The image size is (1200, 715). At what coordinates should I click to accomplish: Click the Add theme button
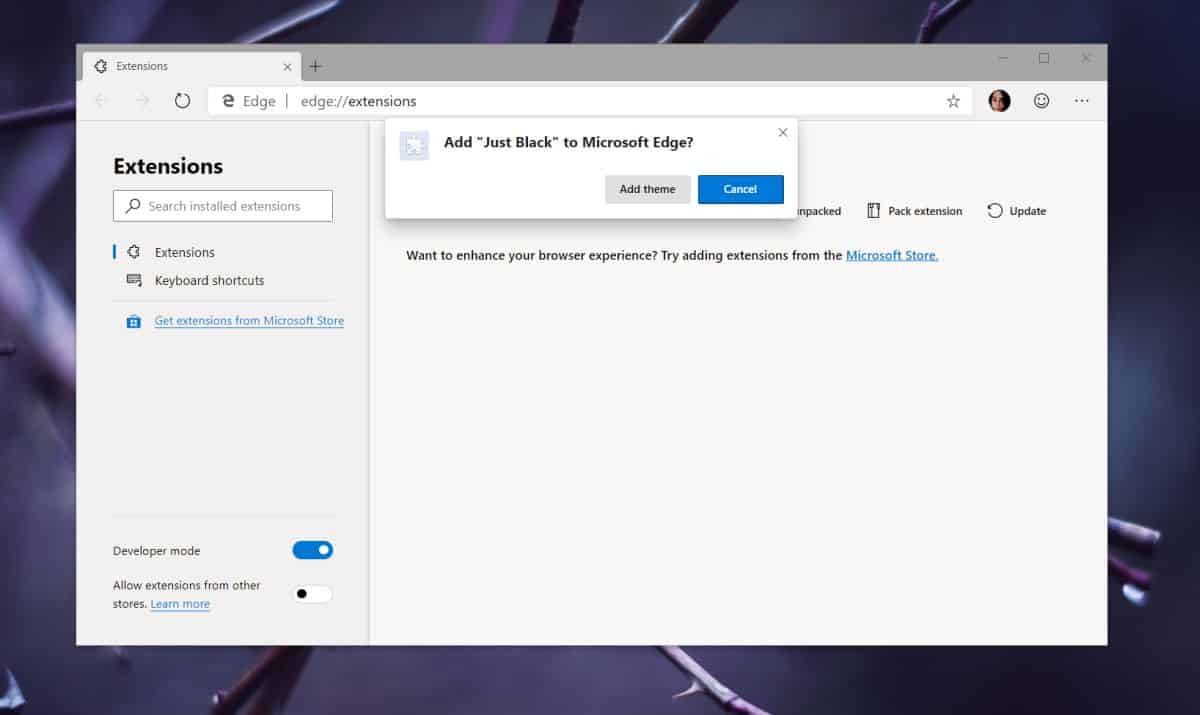(647, 189)
